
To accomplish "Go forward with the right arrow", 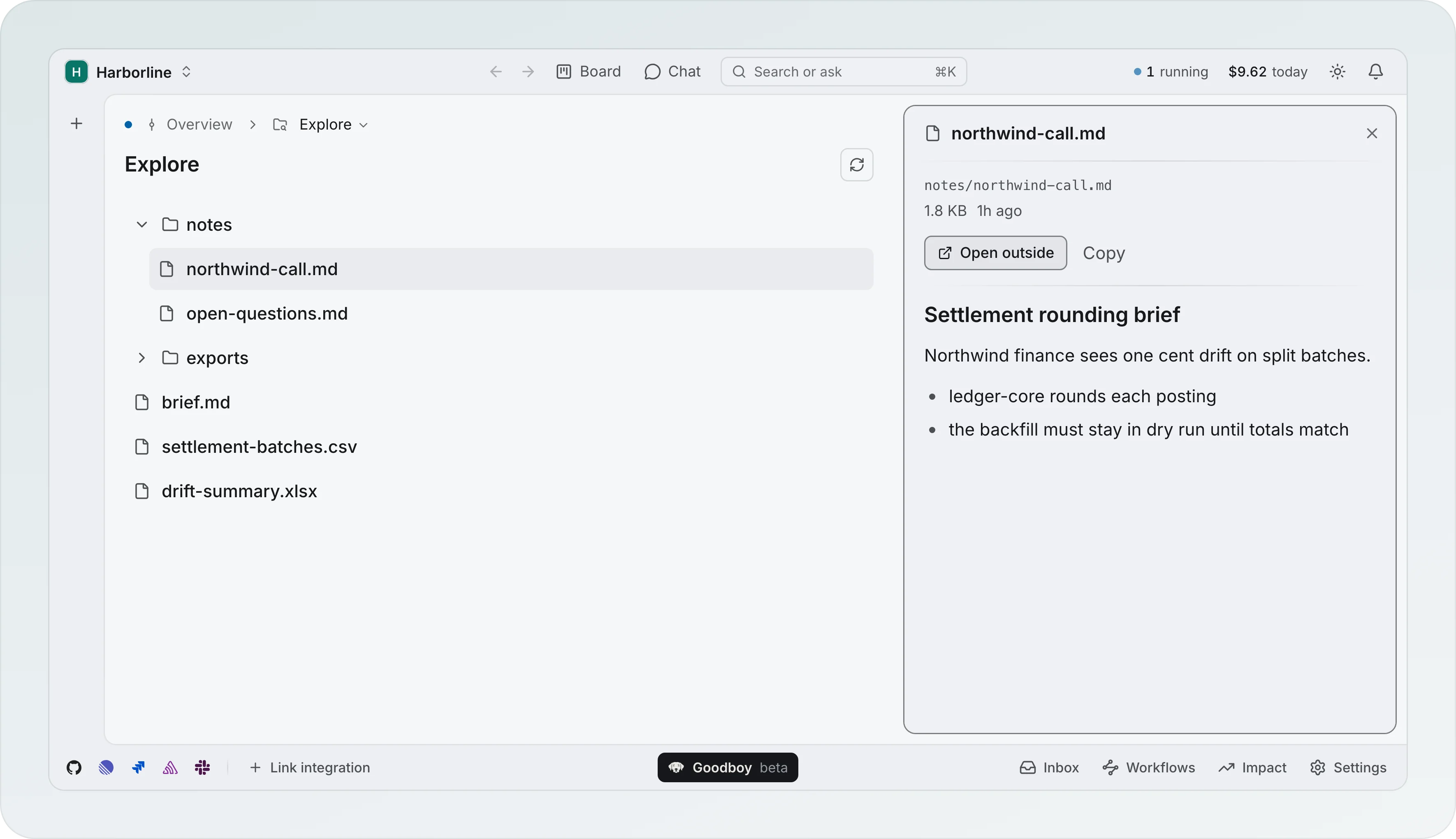I will [528, 72].
